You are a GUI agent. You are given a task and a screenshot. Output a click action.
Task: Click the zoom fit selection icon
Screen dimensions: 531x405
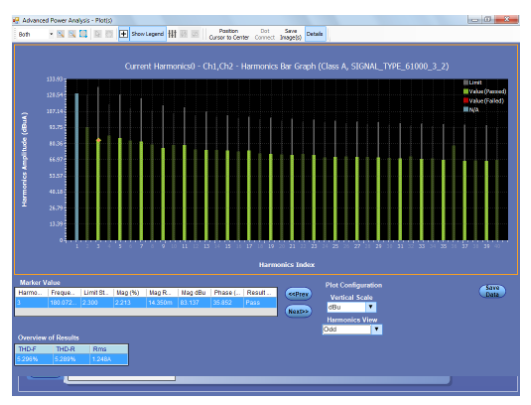pos(83,34)
